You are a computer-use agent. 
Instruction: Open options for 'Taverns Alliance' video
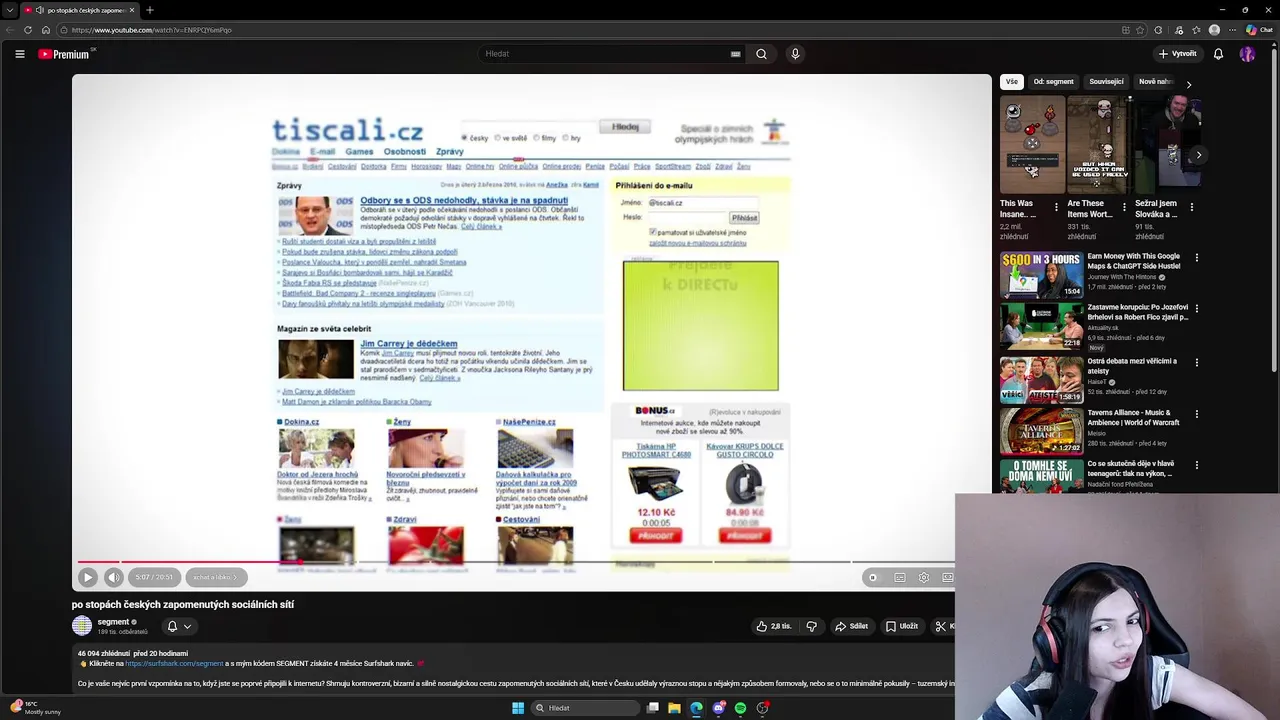click(x=1196, y=414)
